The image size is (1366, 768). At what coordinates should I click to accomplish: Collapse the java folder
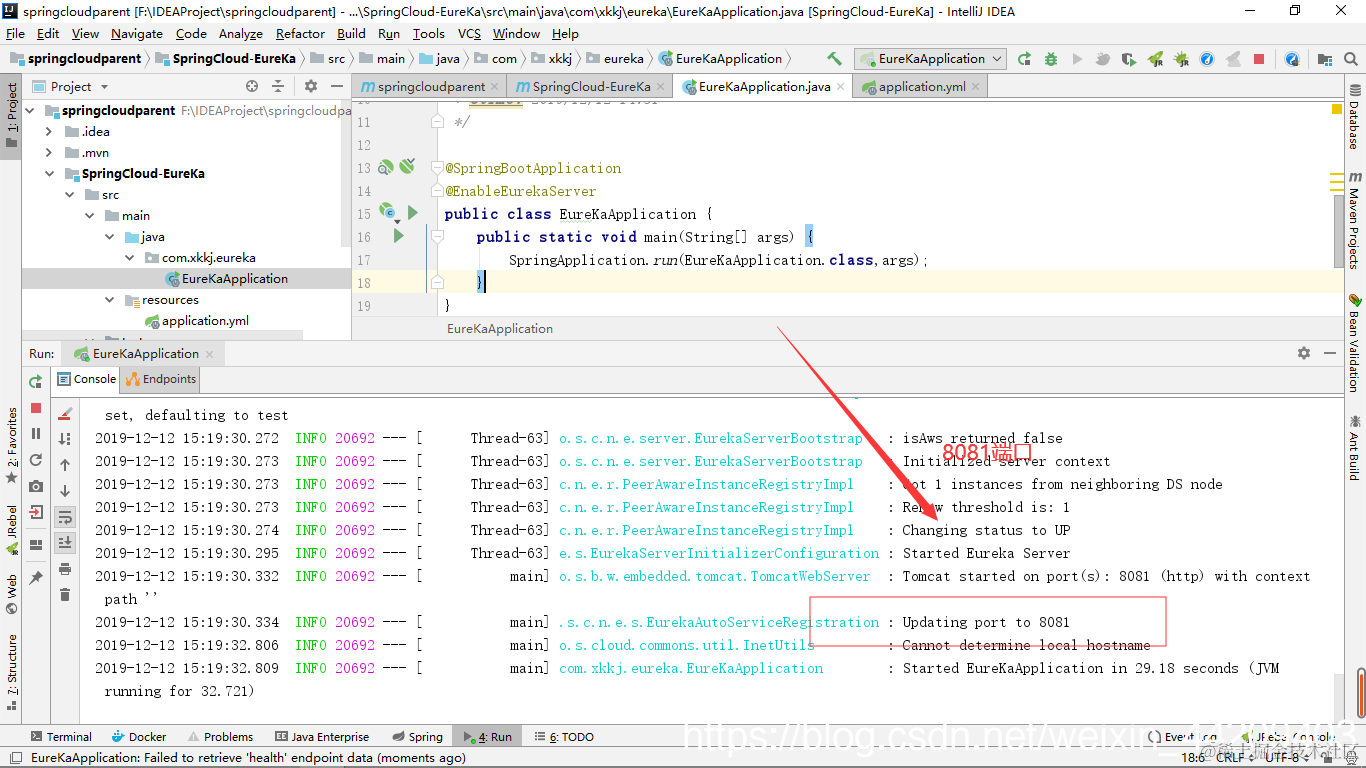pos(109,236)
